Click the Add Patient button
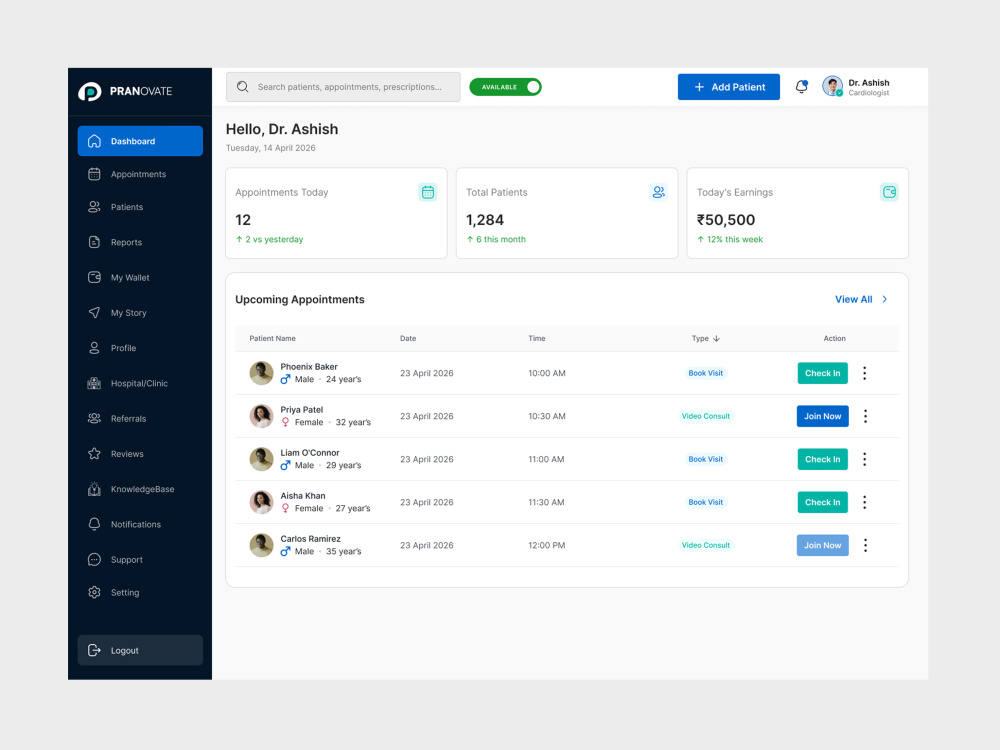 729,87
